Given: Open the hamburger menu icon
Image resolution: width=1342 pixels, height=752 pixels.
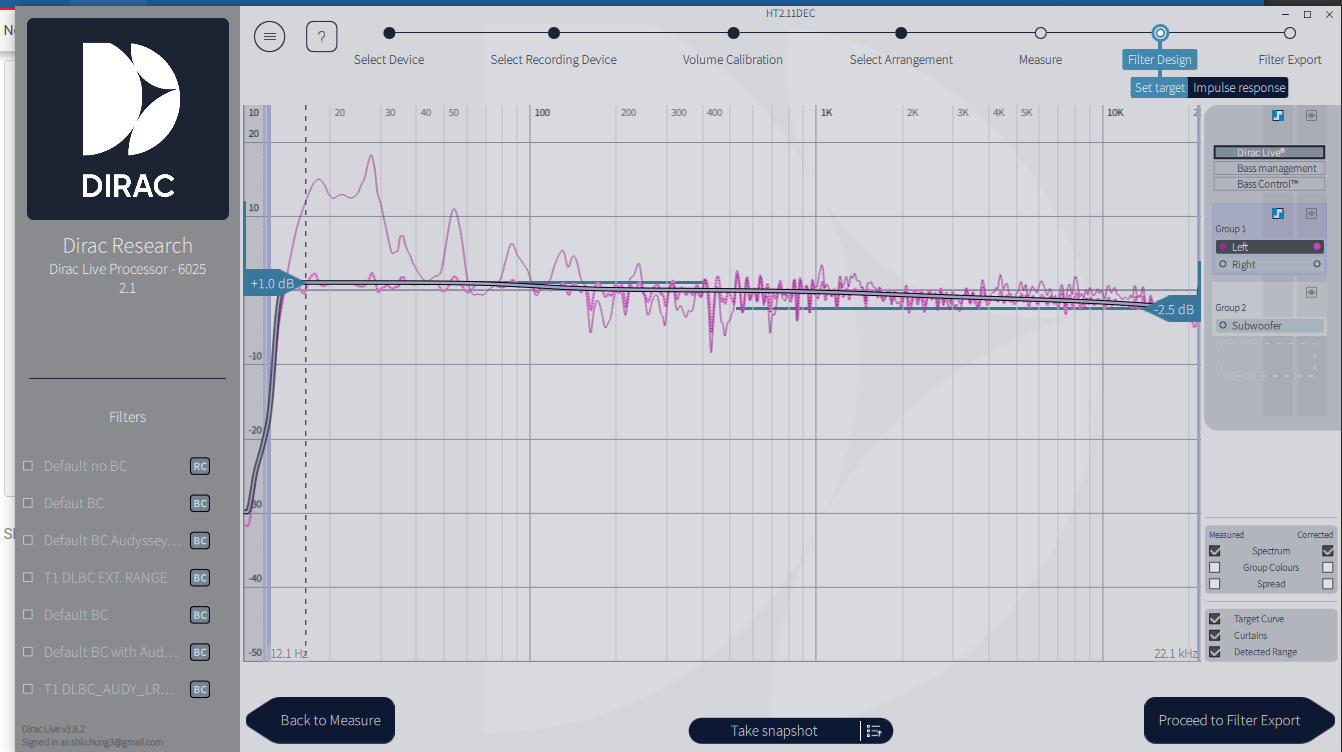Looking at the screenshot, I should pyautogui.click(x=269, y=37).
